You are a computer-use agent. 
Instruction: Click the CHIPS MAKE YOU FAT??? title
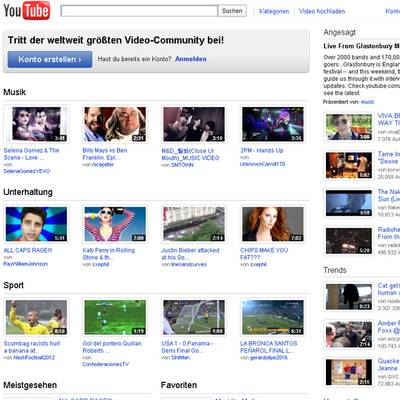[264, 254]
